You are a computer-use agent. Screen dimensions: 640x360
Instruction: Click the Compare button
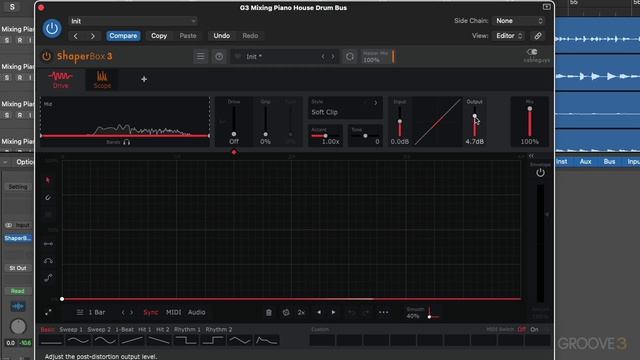coord(123,36)
